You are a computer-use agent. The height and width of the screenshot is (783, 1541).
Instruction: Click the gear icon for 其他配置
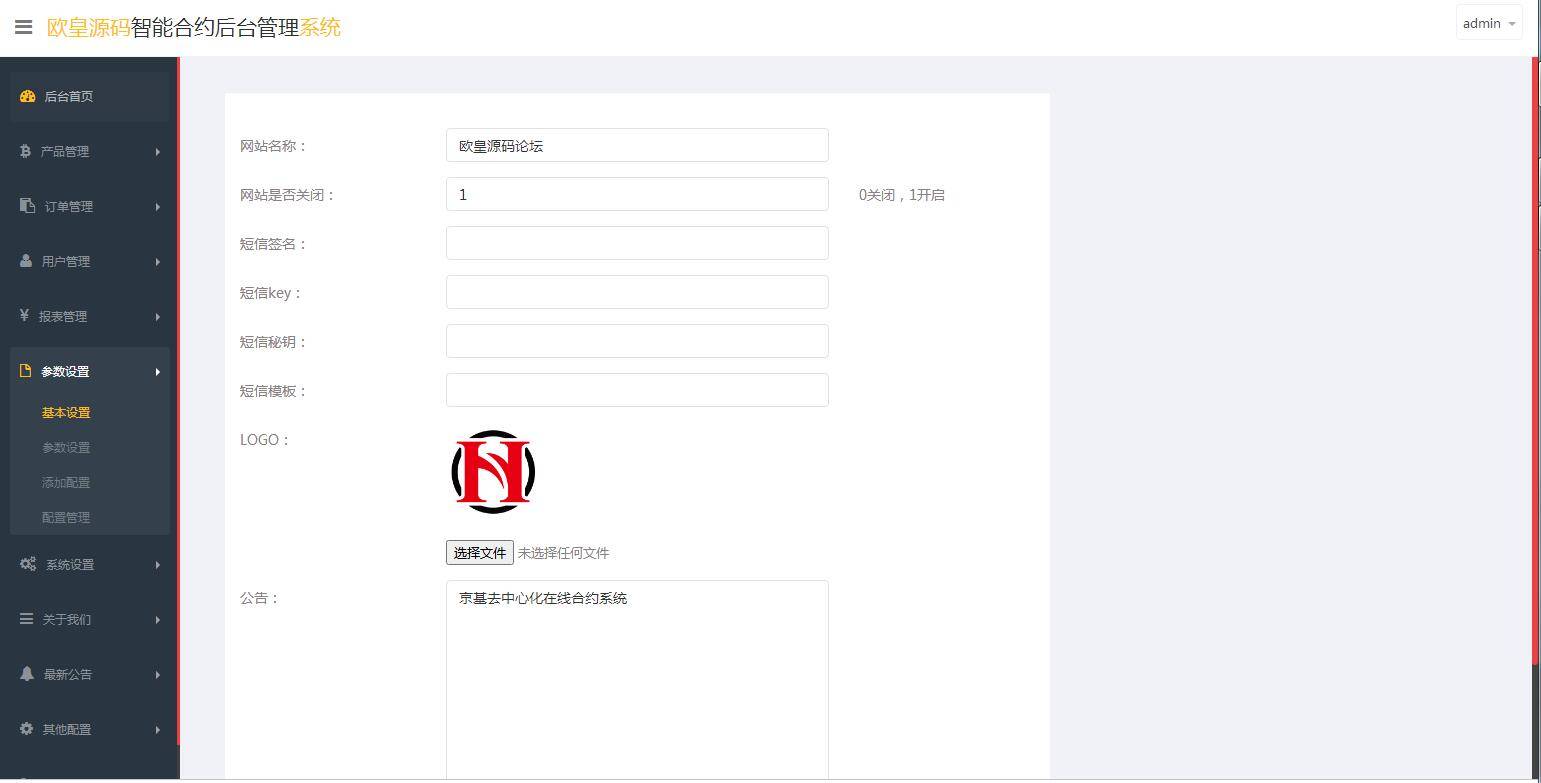point(27,729)
